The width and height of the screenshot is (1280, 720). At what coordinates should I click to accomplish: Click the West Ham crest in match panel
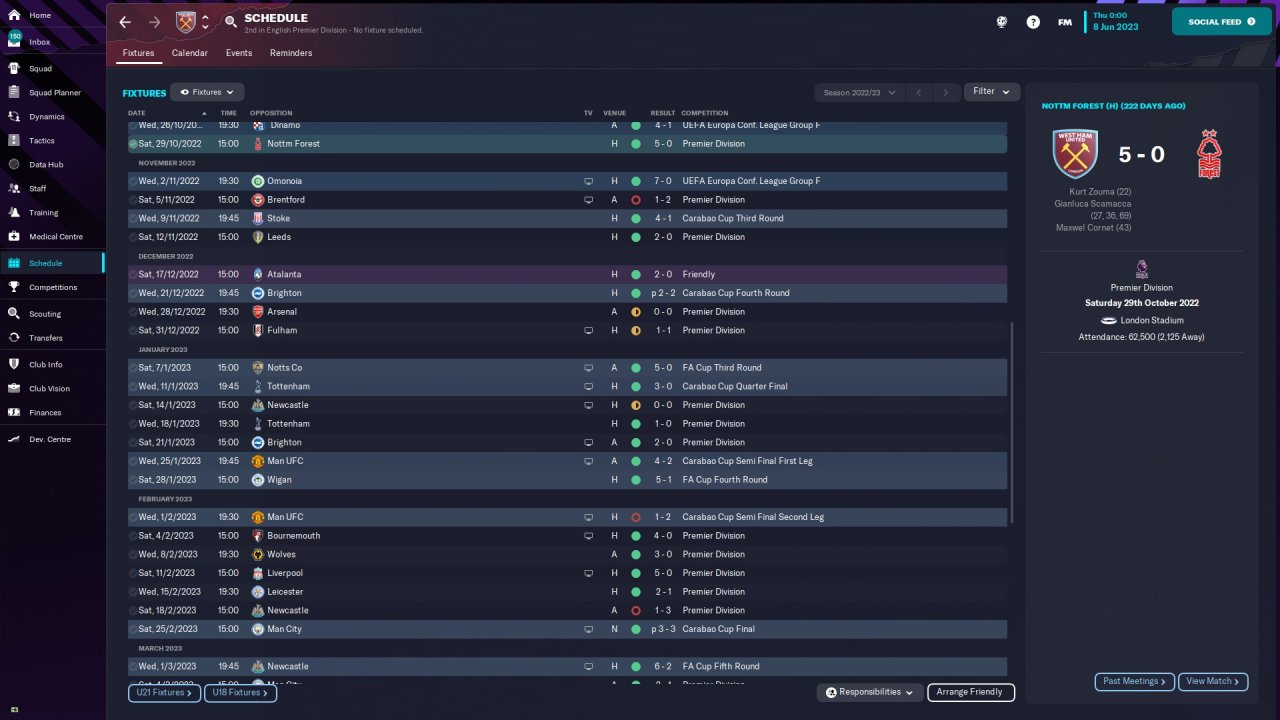click(1075, 154)
